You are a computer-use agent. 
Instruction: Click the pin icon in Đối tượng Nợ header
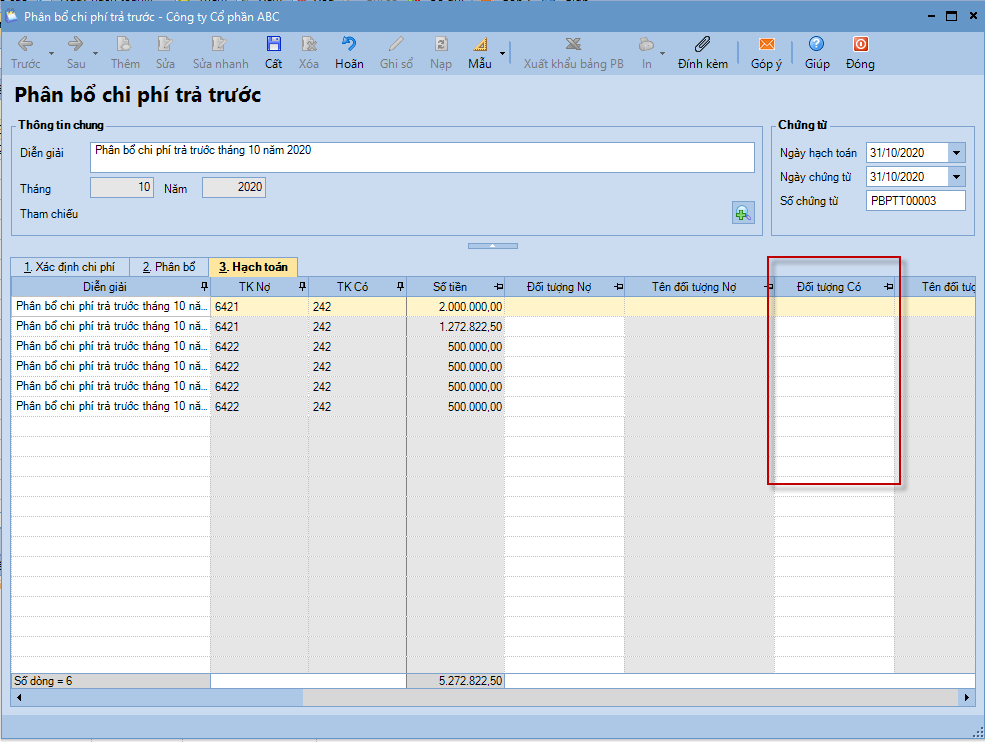point(618,286)
